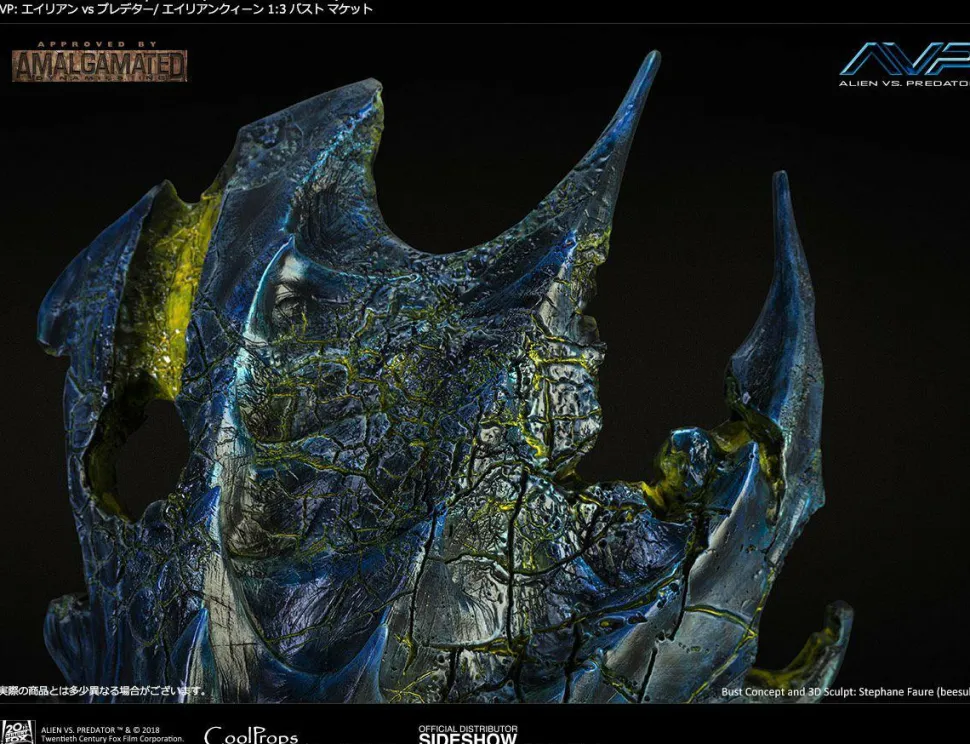Viewport: 970px width, 744px height.
Task: Click the Japanese product title text at top
Action: [x=186, y=9]
